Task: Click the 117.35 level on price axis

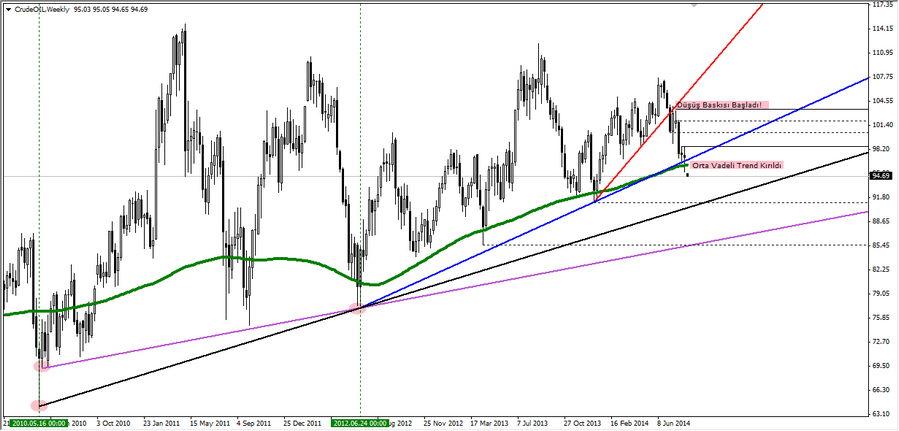Action: pyautogui.click(x=881, y=4)
